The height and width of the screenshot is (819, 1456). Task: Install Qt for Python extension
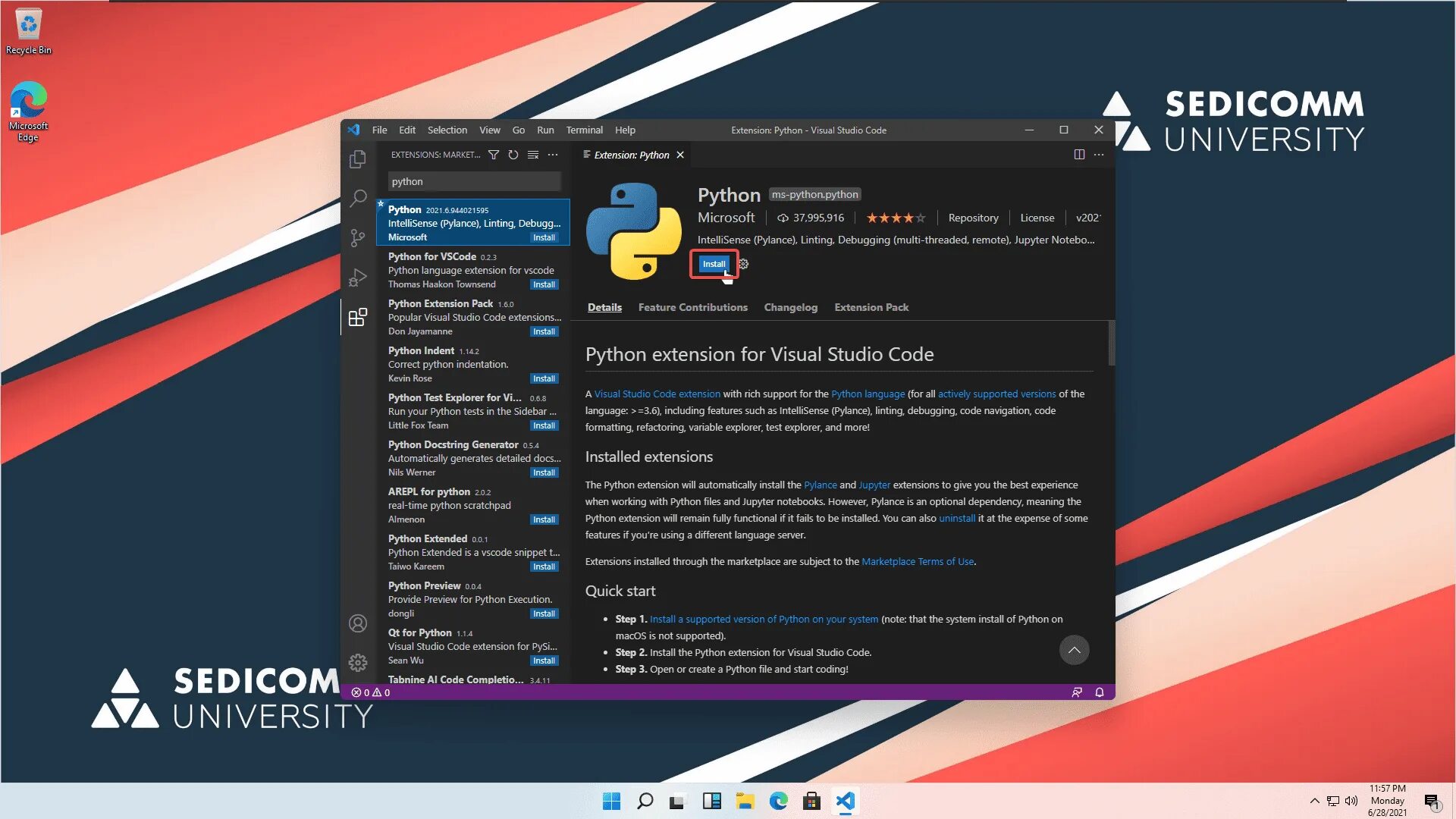click(x=544, y=661)
